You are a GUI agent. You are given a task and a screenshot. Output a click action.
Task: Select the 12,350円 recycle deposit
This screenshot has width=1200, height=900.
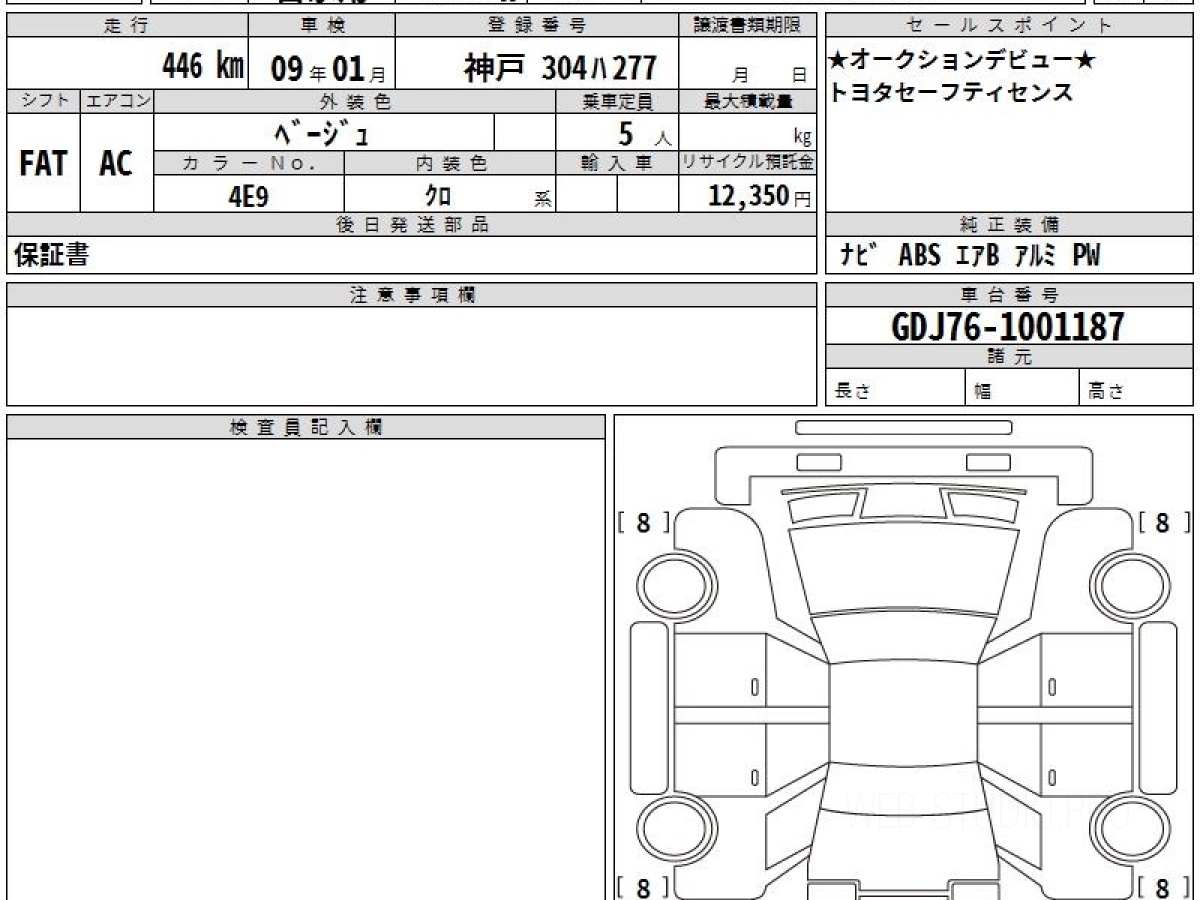point(760,196)
